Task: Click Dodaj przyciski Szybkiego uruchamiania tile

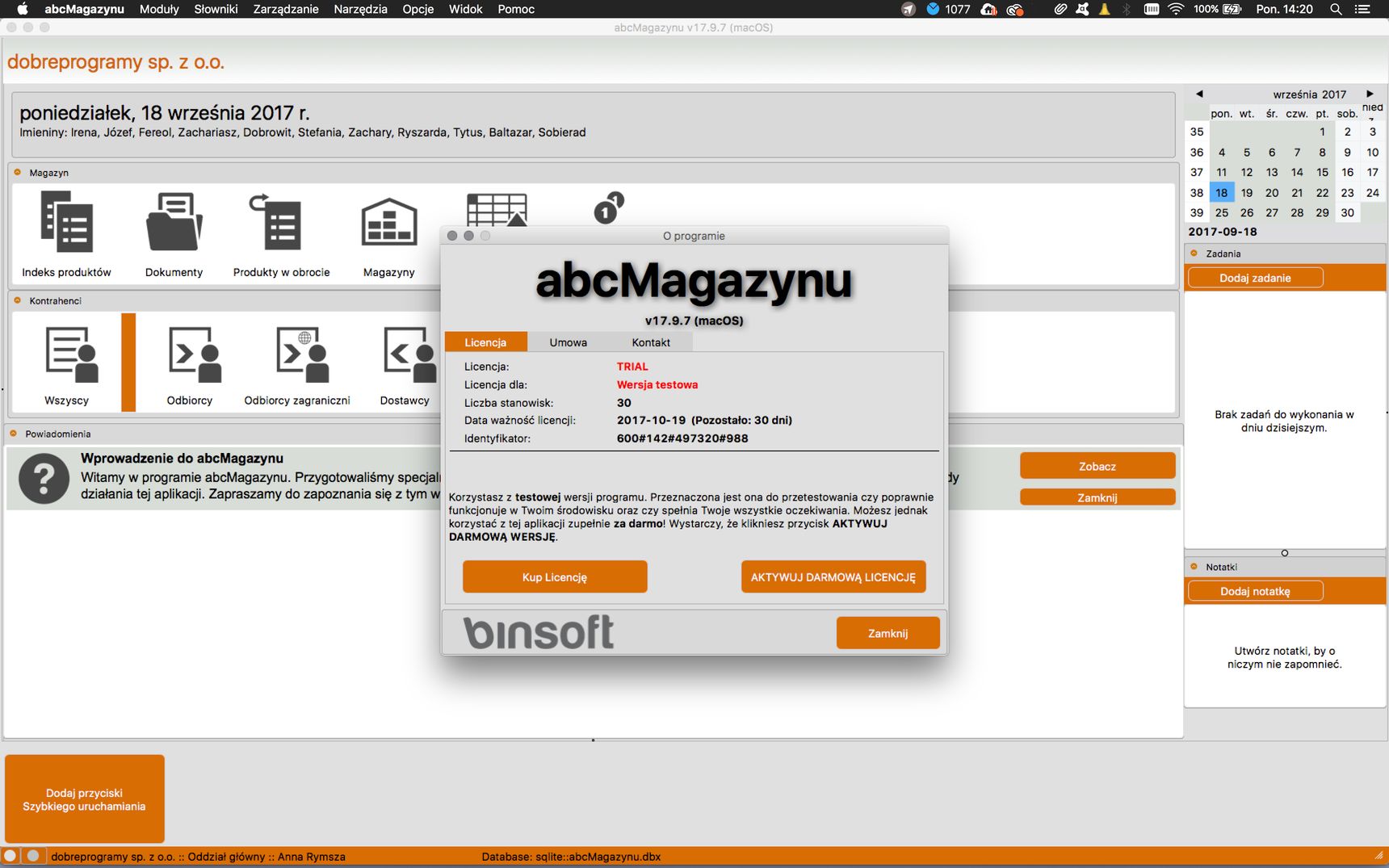Action: coord(85,799)
